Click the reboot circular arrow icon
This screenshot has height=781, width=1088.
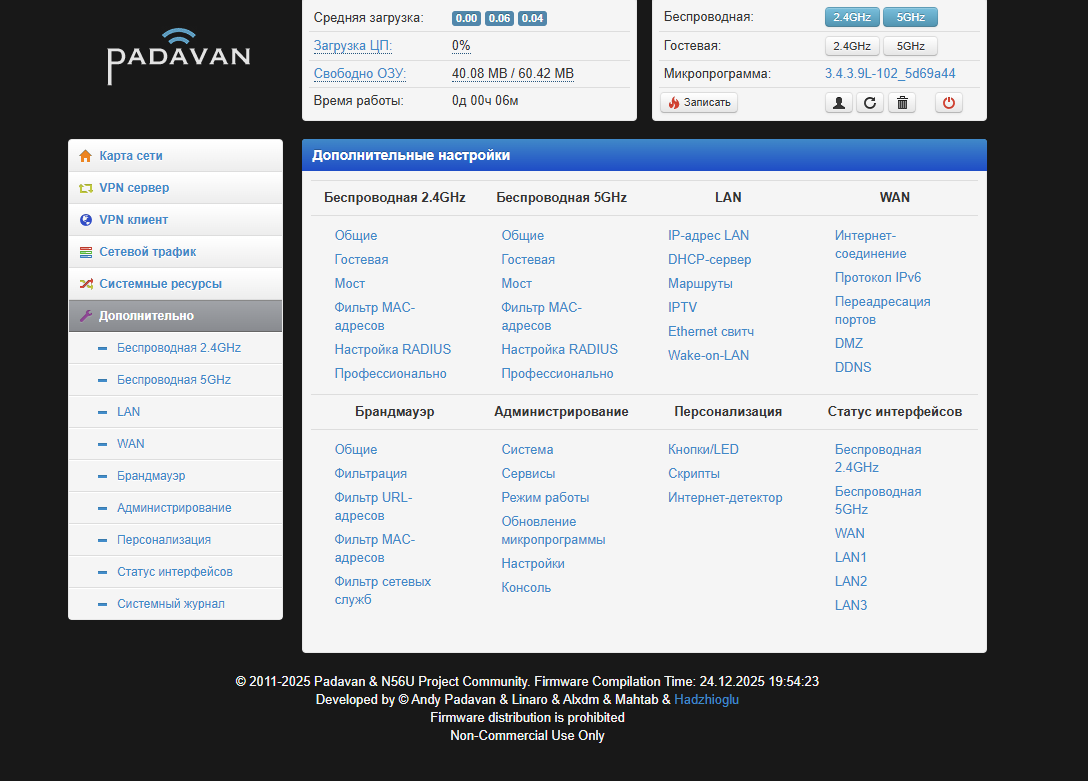pyautogui.click(x=870, y=103)
